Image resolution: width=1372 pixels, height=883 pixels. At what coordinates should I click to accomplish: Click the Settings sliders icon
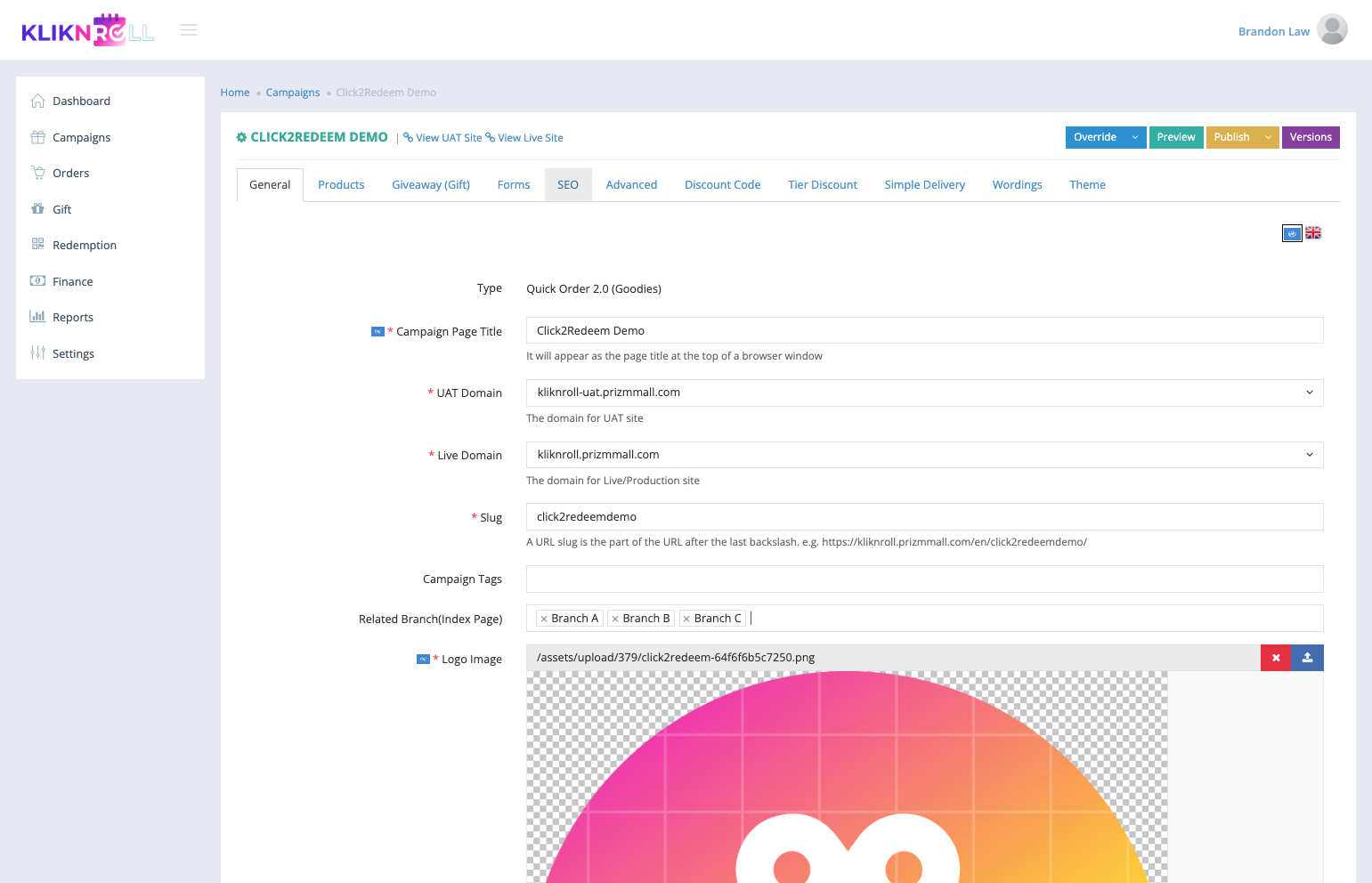coord(37,353)
